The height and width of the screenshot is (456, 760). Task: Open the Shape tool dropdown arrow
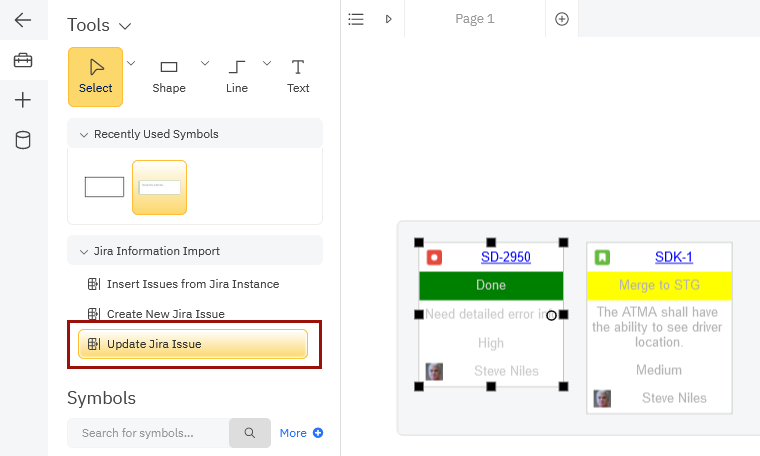pos(205,63)
